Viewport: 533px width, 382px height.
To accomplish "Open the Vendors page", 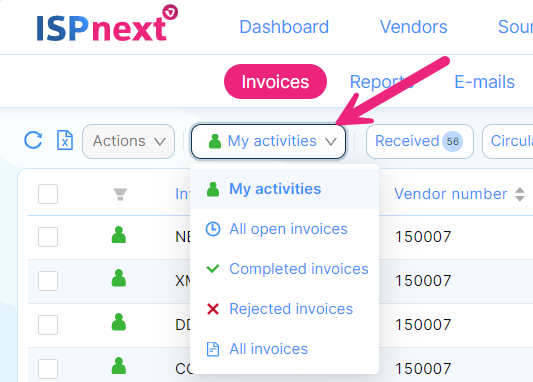I will click(413, 27).
